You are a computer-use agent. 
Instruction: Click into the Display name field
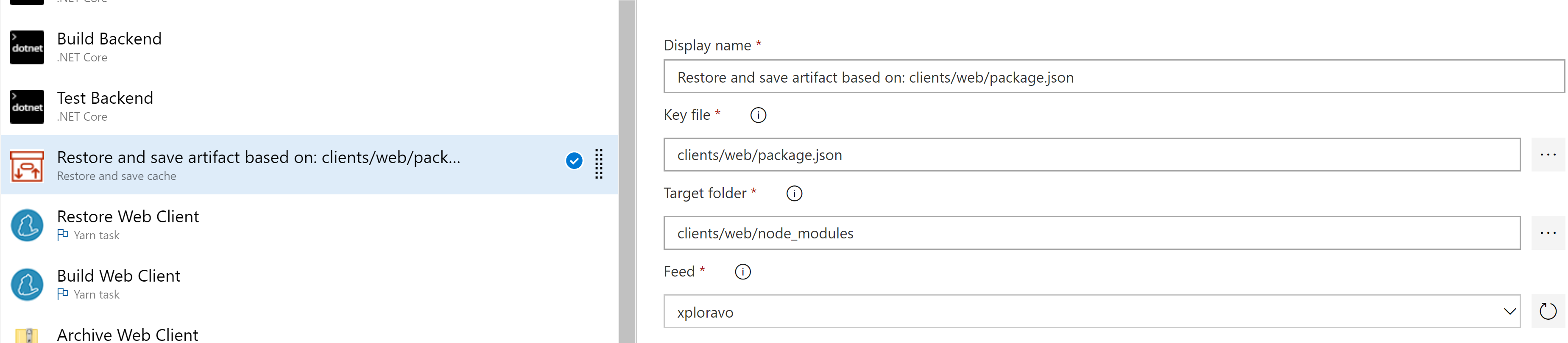1114,77
